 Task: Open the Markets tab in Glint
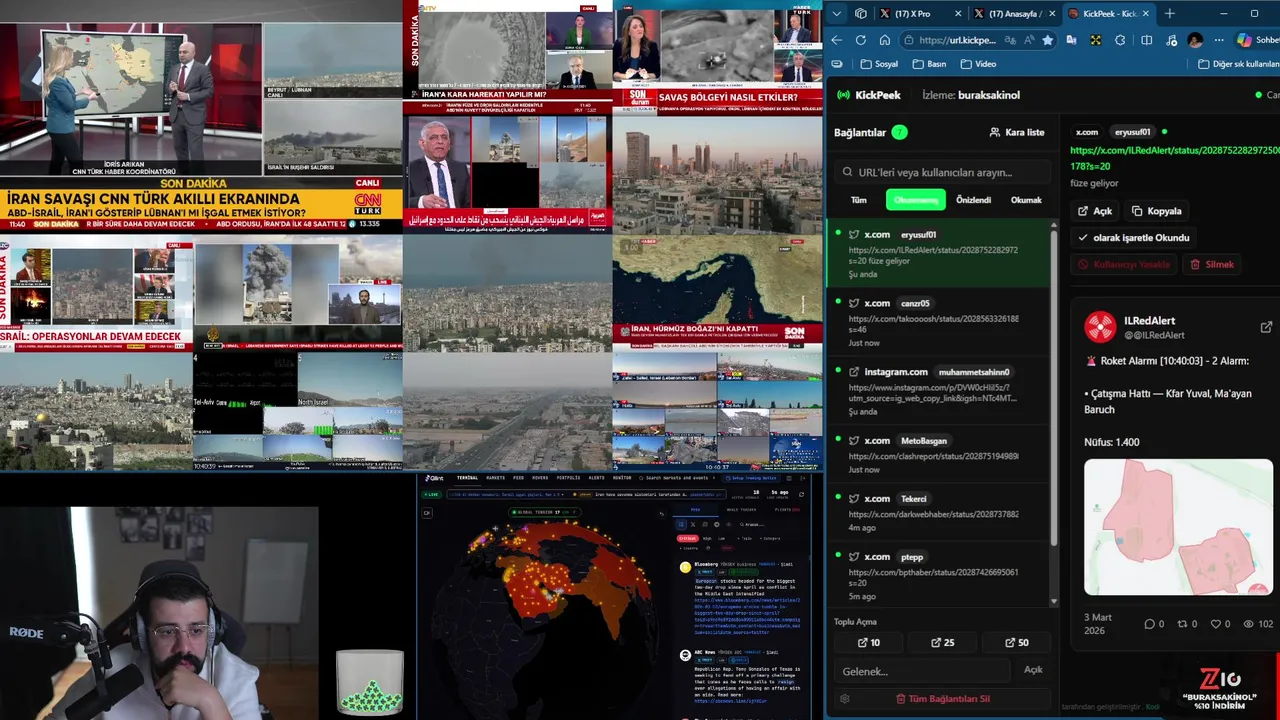495,478
